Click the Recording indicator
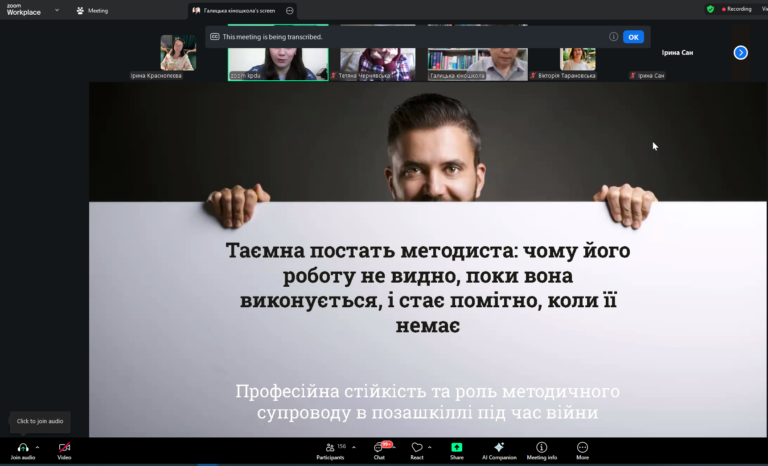The width and height of the screenshot is (768, 466). click(x=736, y=9)
